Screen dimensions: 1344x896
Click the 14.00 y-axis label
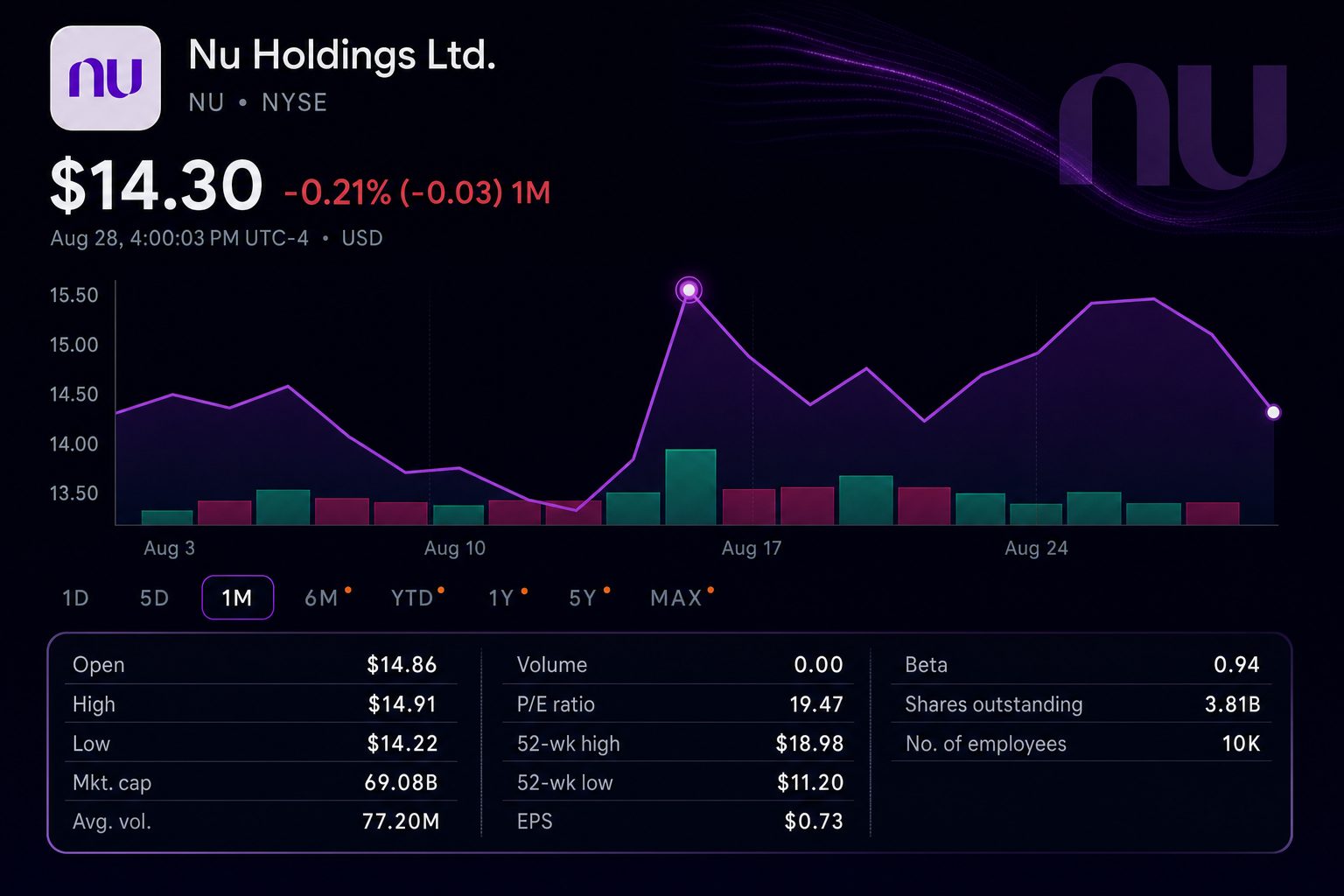pyautogui.click(x=74, y=444)
